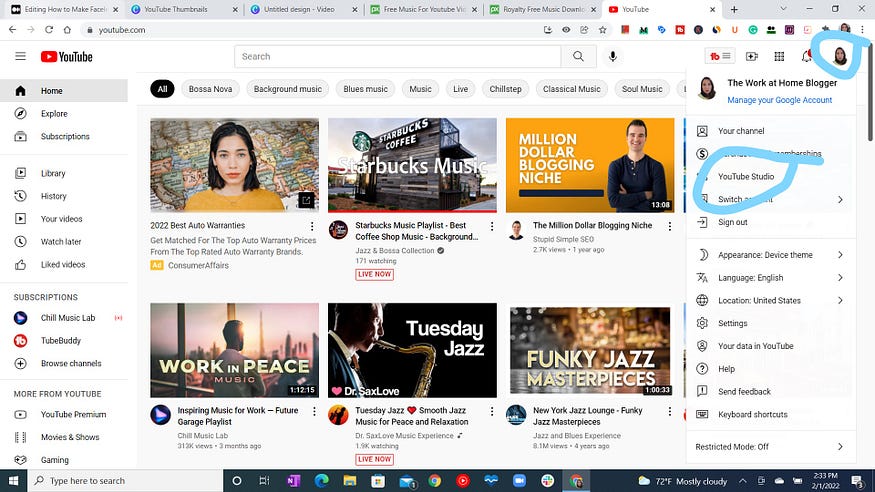
Task: Expand Location: United States submenu
Action: click(x=771, y=300)
